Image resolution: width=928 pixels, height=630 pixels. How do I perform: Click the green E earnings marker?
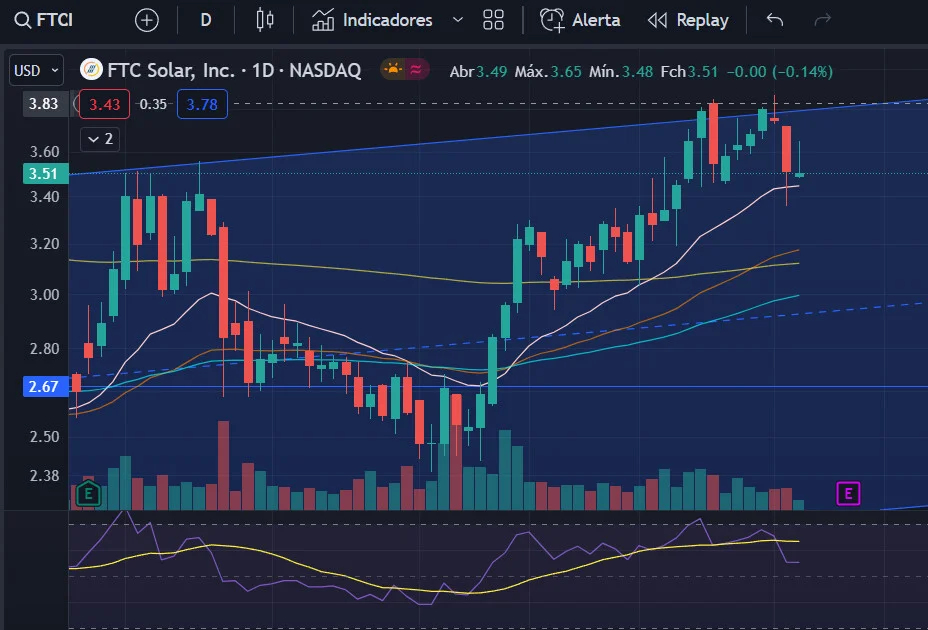click(88, 493)
